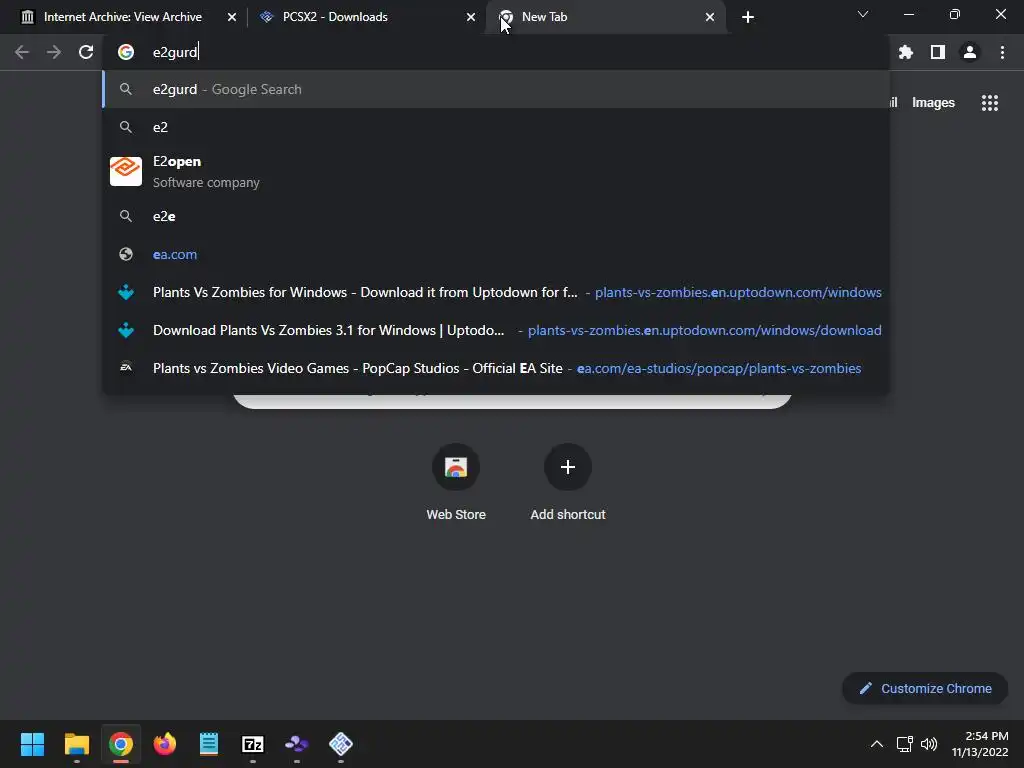The image size is (1024, 768).
Task: Select 'e2gurd - Google Search' suggestion
Action: (x=496, y=89)
